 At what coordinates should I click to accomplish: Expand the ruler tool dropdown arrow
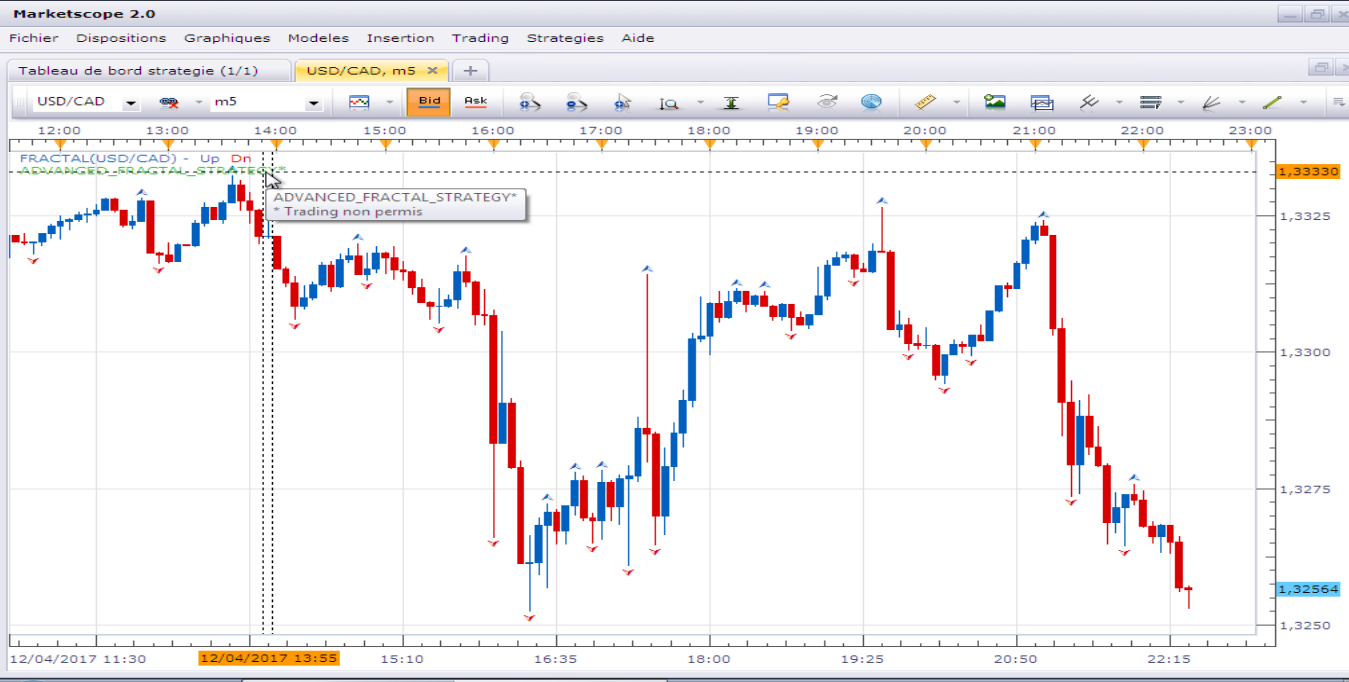957,102
